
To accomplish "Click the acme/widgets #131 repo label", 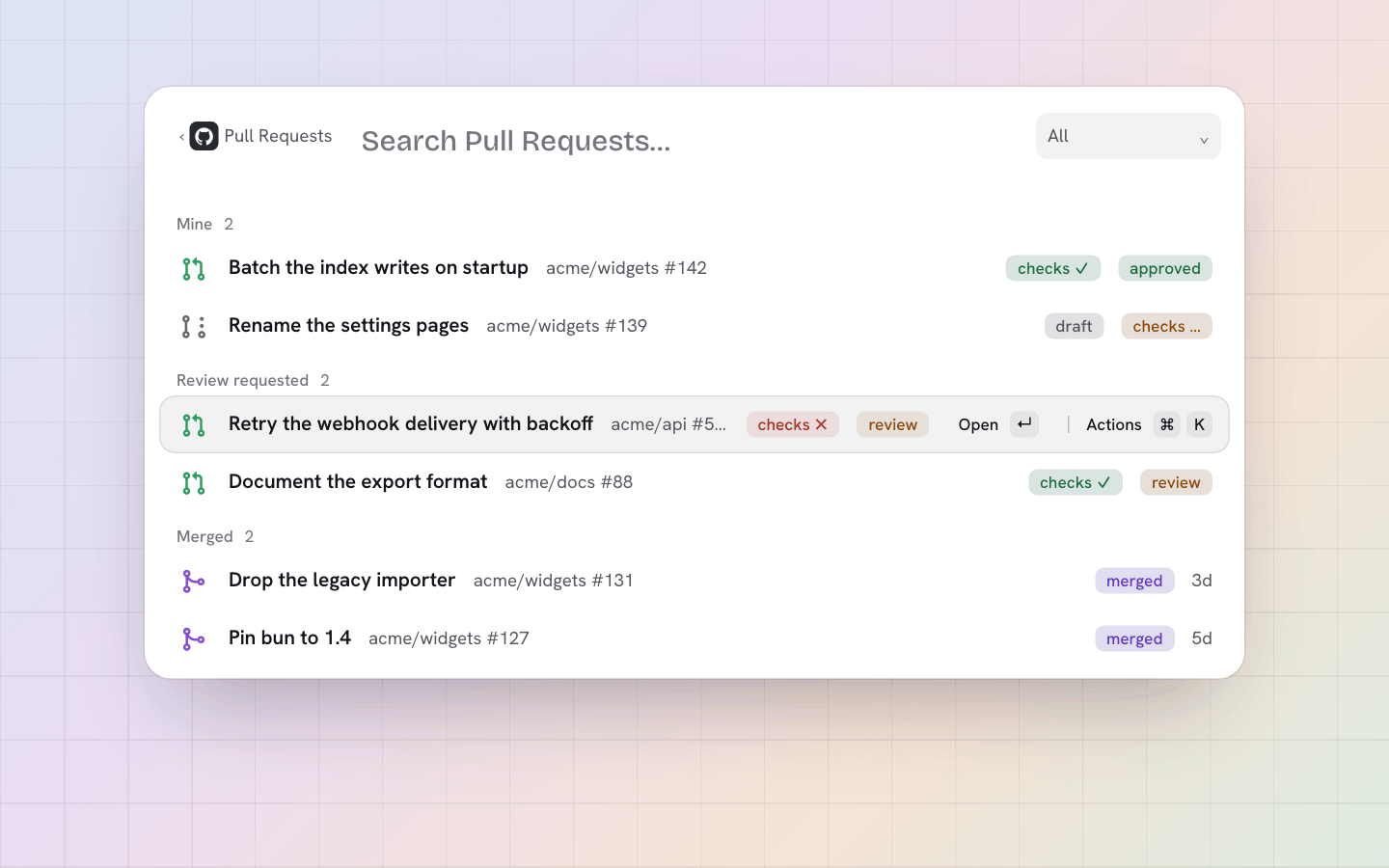I will coord(554,581).
